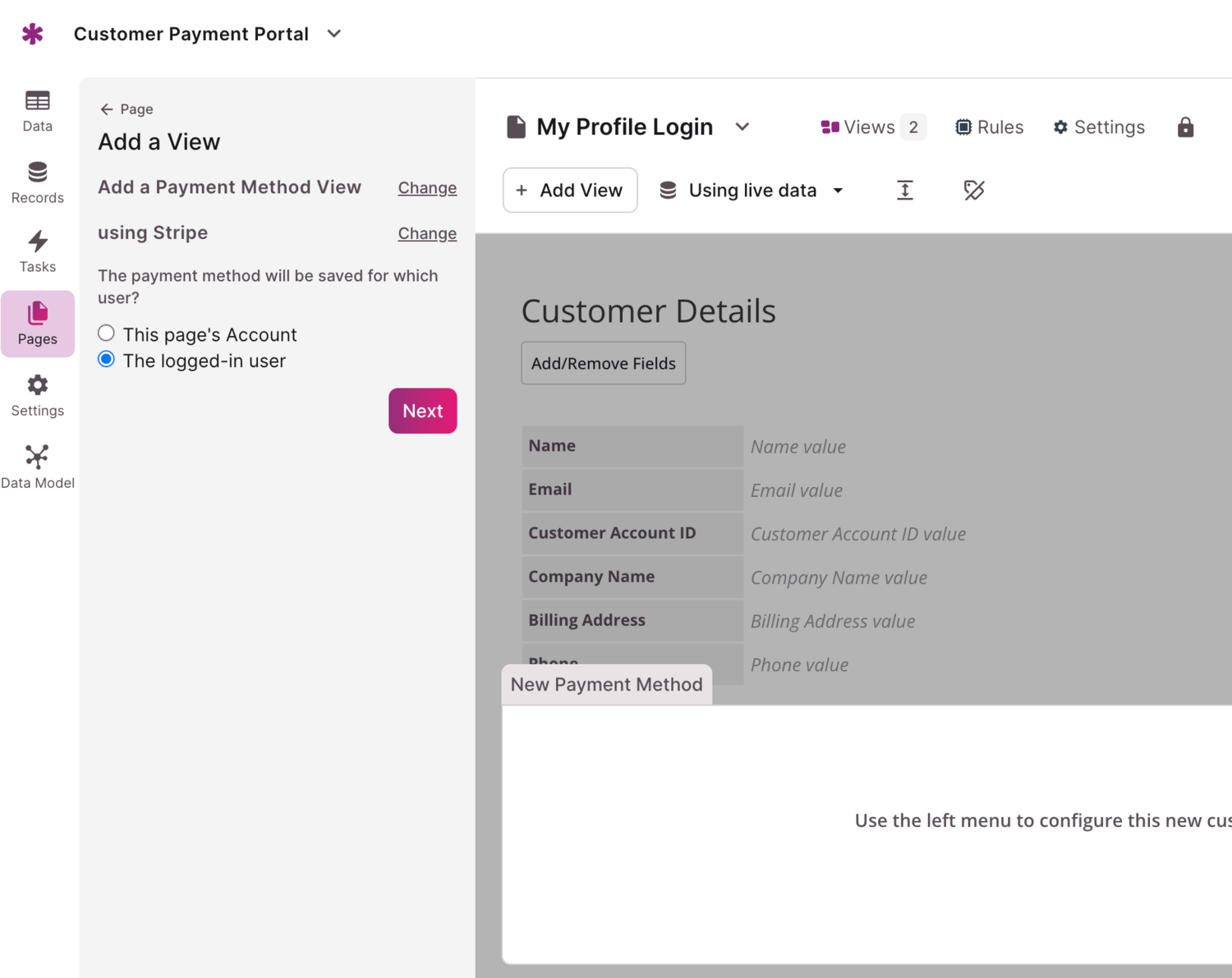Click the lock icon for page access
The height and width of the screenshot is (978, 1232).
coord(1184,127)
